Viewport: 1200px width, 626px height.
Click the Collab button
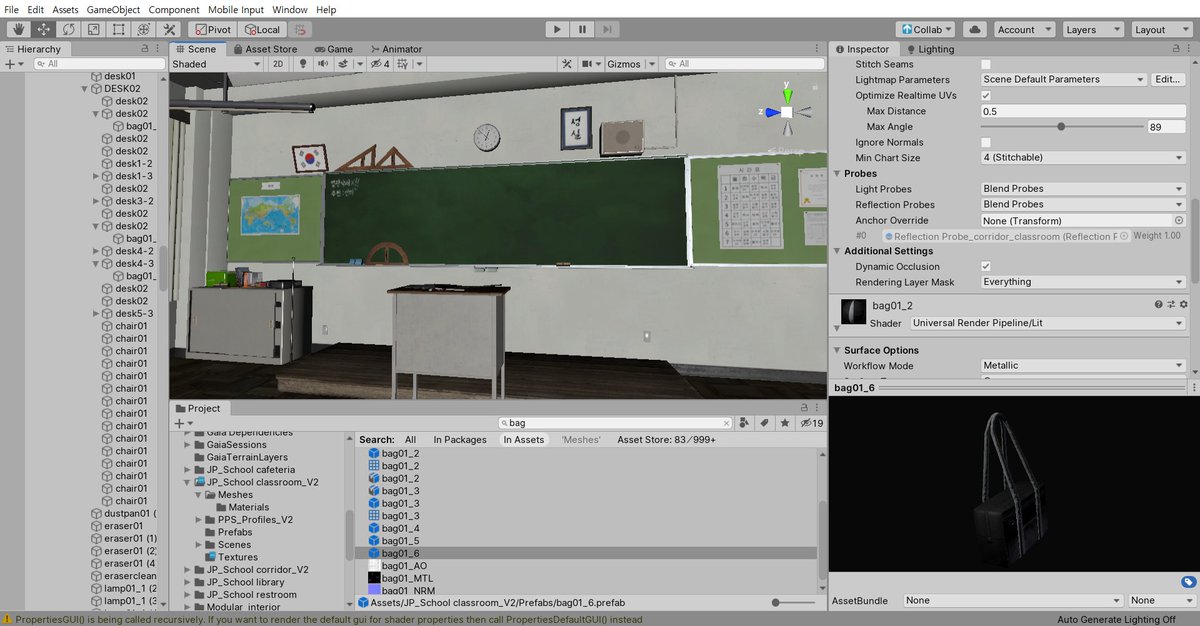pyautogui.click(x=926, y=30)
